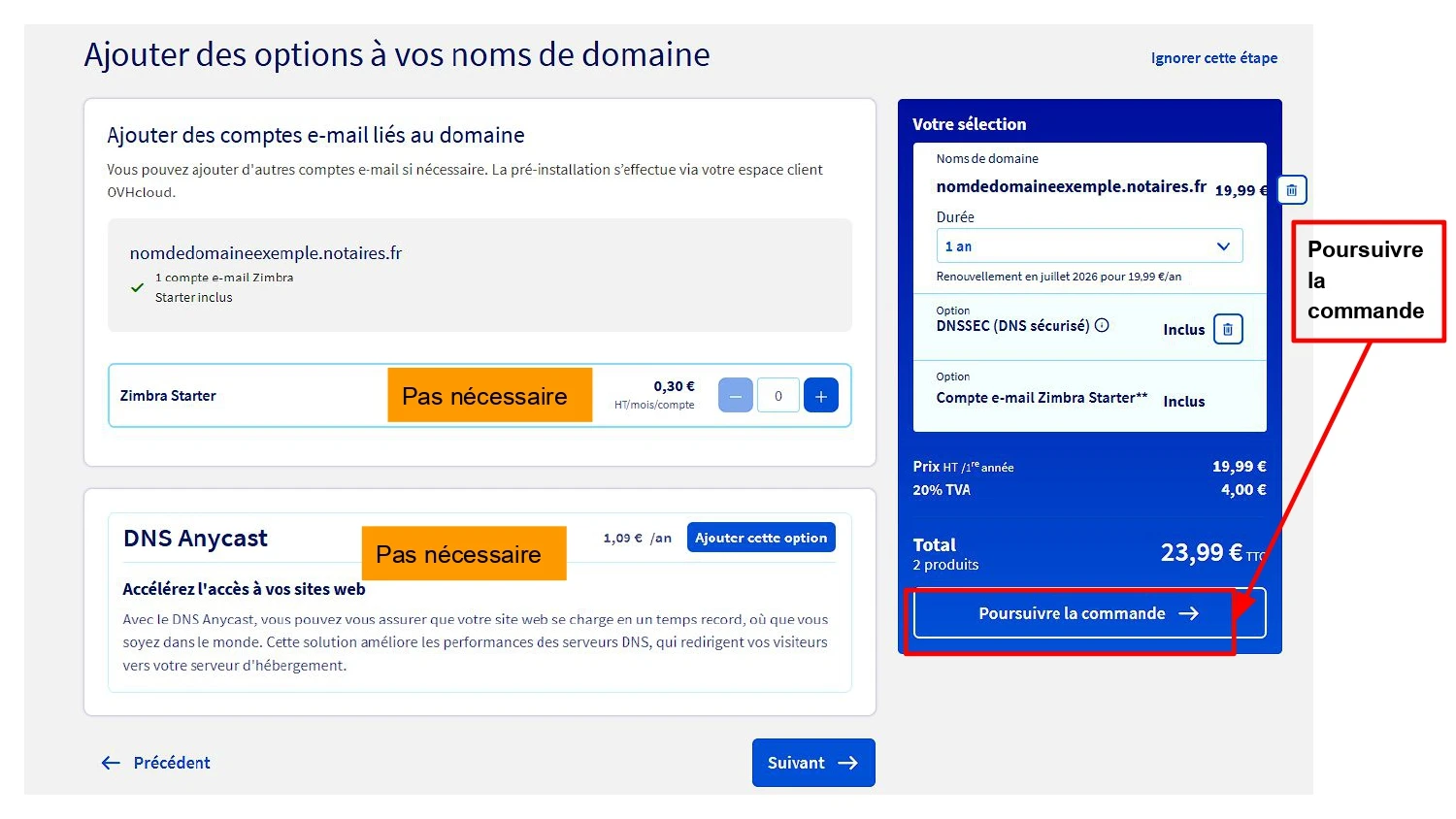The height and width of the screenshot is (819, 1456).
Task: View DNSSEC info via the circled-i icon
Action: coord(1103,326)
